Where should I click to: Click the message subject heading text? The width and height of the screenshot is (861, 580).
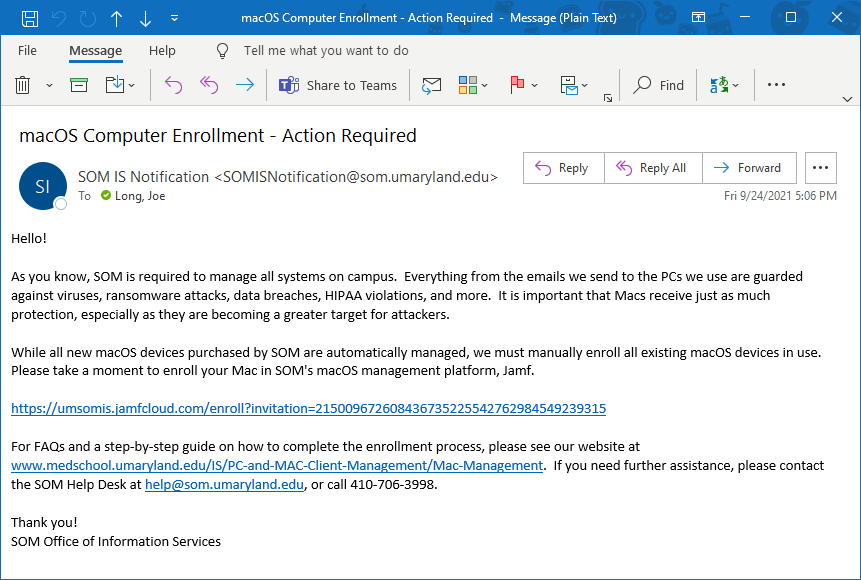218,136
